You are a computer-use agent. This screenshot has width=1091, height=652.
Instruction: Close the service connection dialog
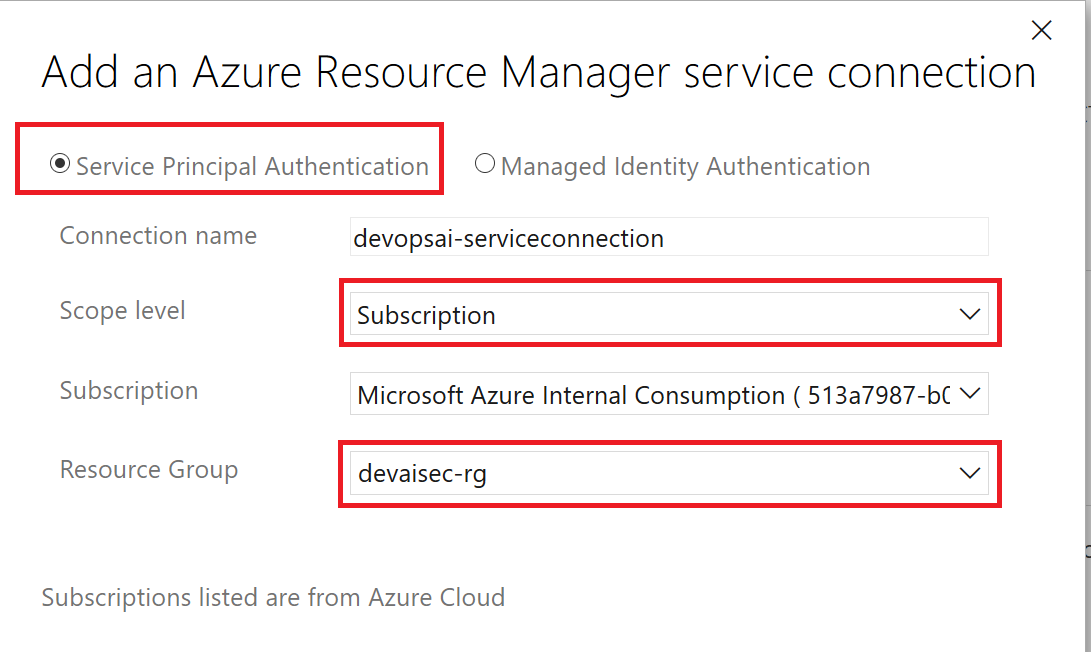(x=1042, y=30)
